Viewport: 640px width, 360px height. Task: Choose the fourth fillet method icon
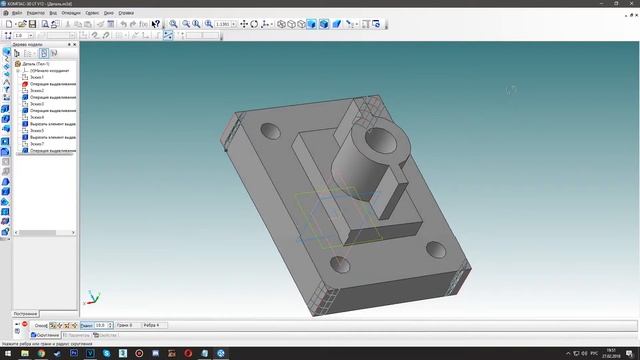click(x=74, y=325)
